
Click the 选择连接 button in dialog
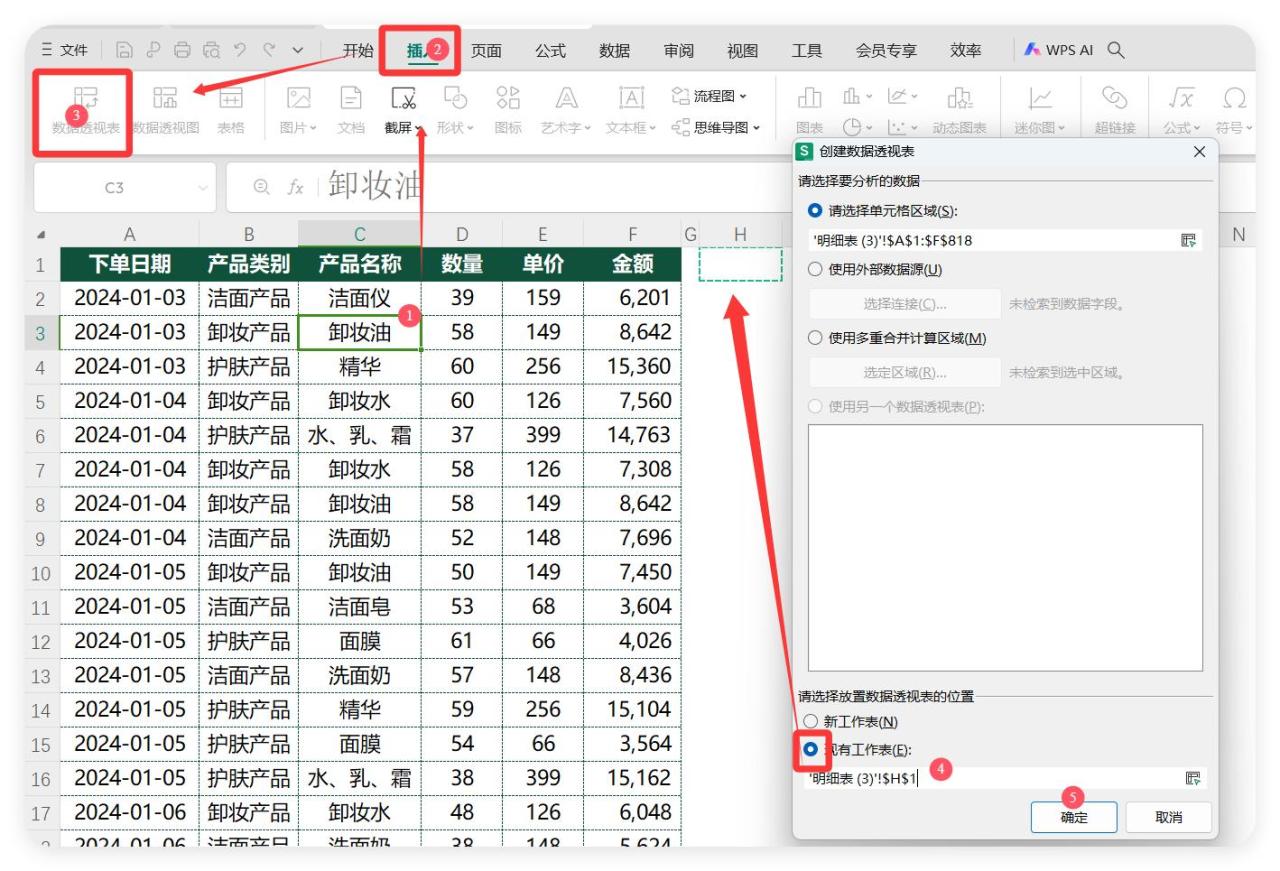tap(904, 304)
